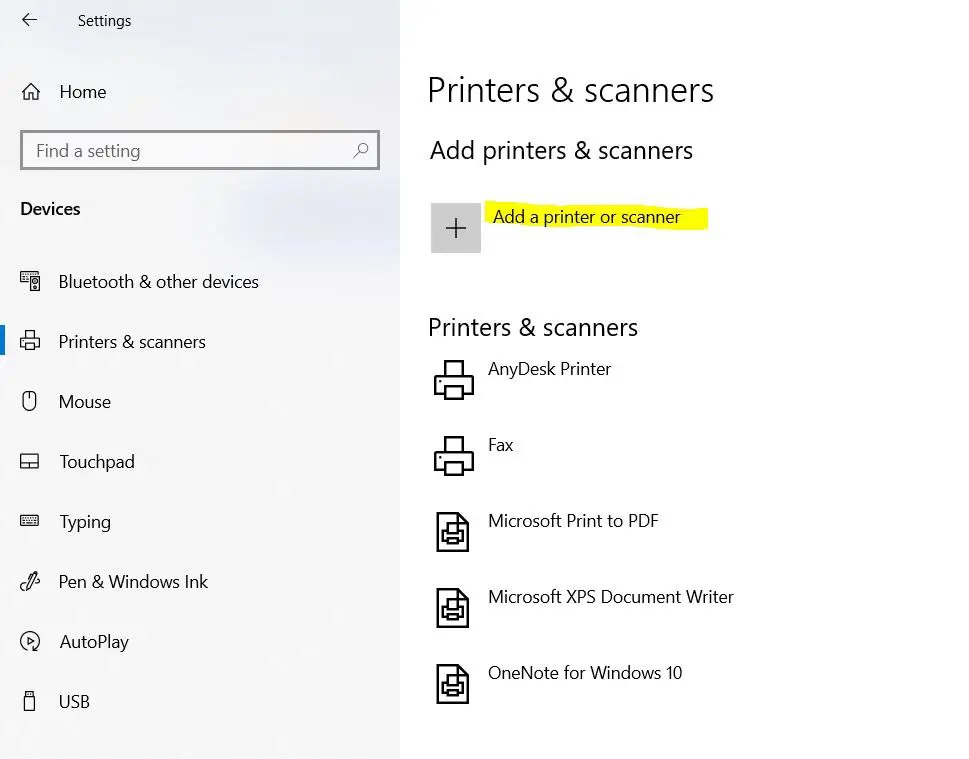Click the Home house icon
Image resolution: width=969 pixels, height=759 pixels.
(x=31, y=92)
